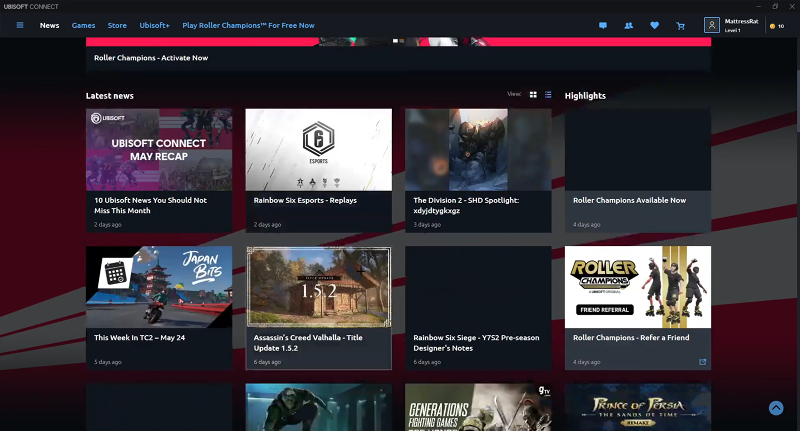The image size is (800, 431).
Task: Open the shopping cart icon
Action: 681,26
